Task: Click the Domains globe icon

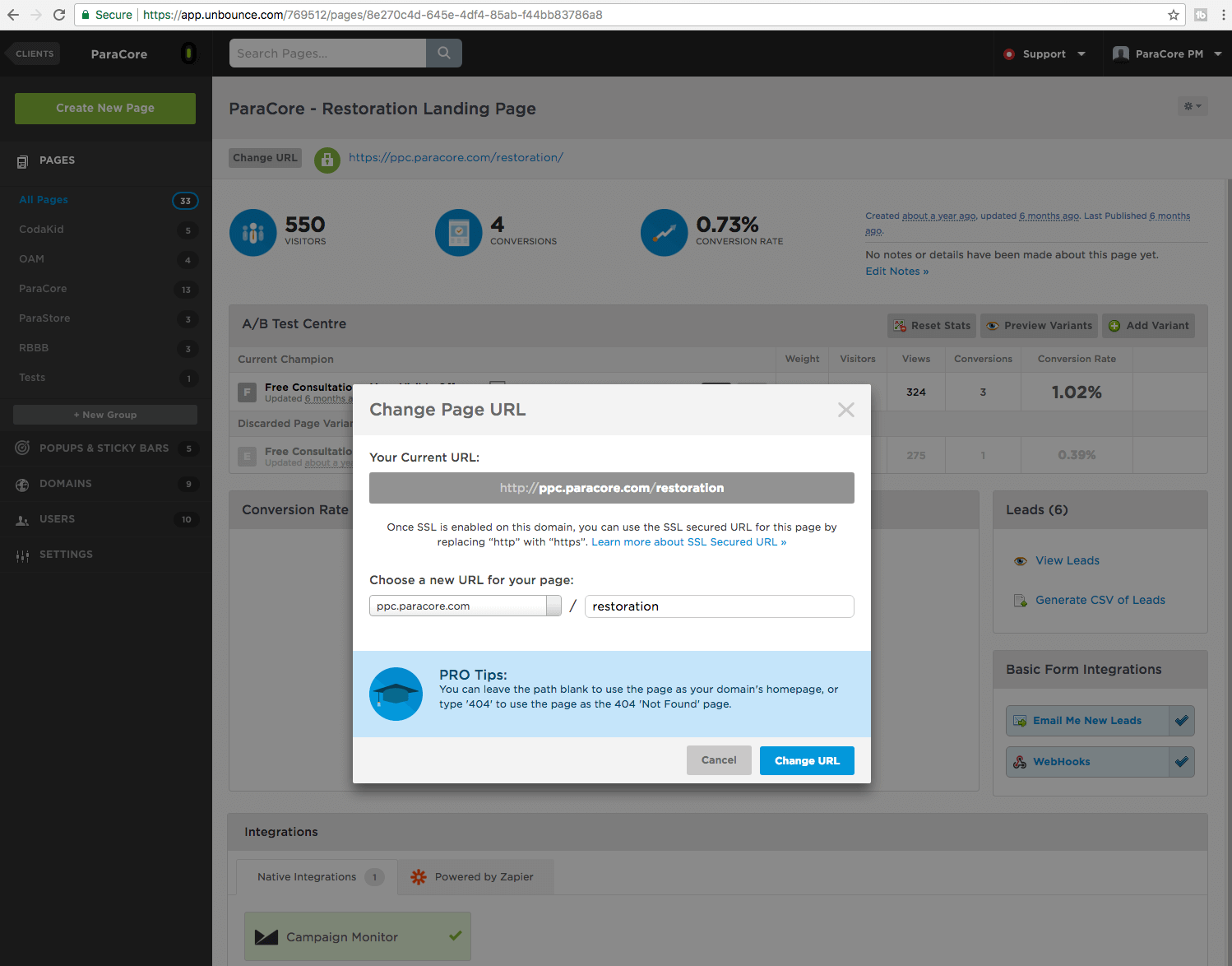Action: [x=23, y=485]
